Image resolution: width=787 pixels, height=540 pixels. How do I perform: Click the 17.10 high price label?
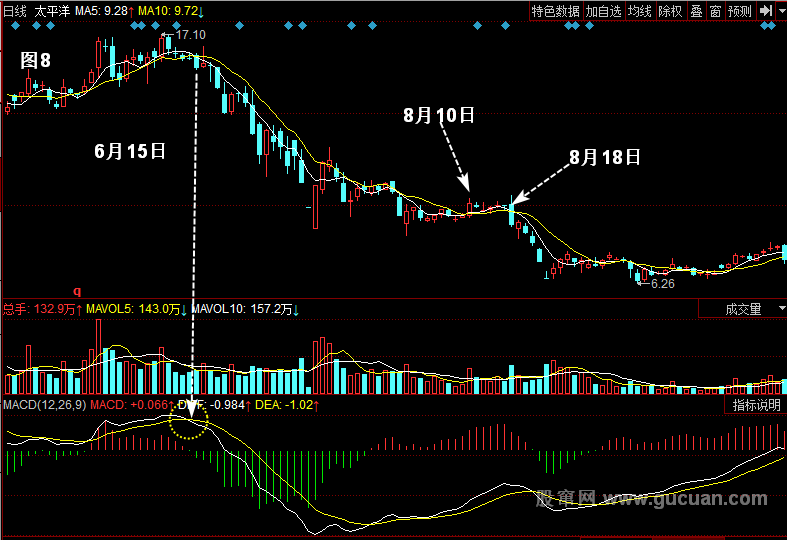point(191,35)
